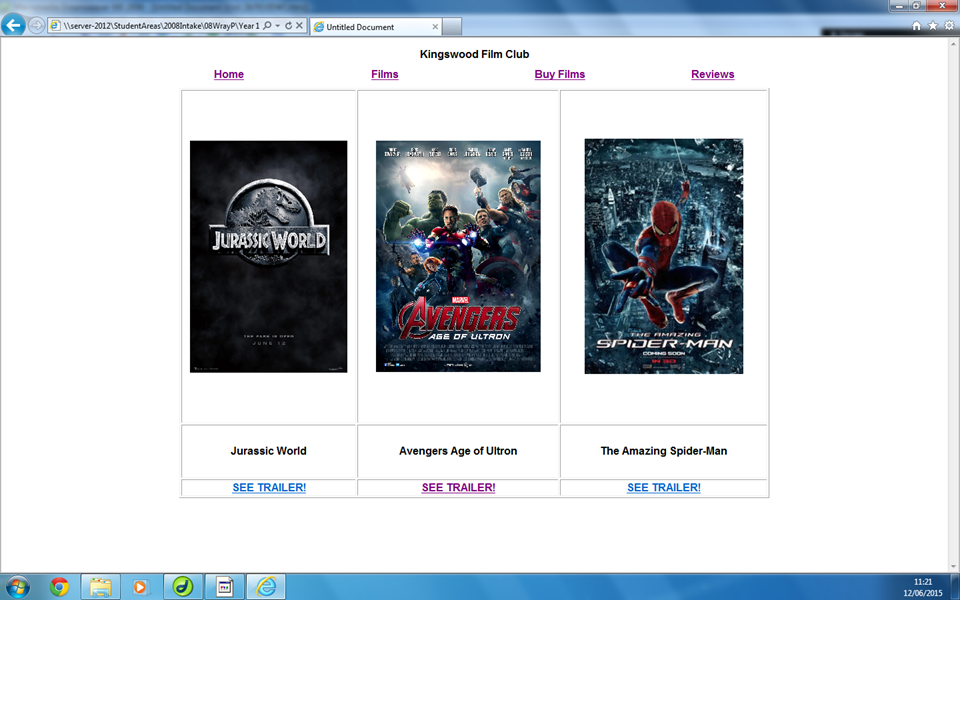Open the Windows Start button

(18, 587)
